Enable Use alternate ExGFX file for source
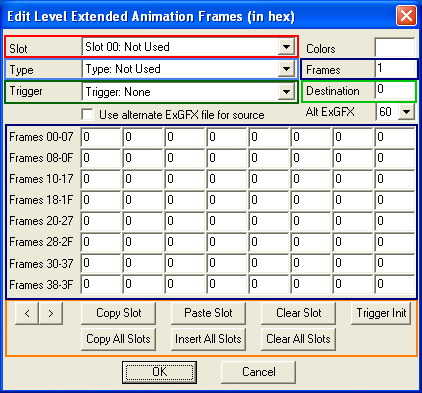This screenshot has height=393, width=422. point(87,115)
